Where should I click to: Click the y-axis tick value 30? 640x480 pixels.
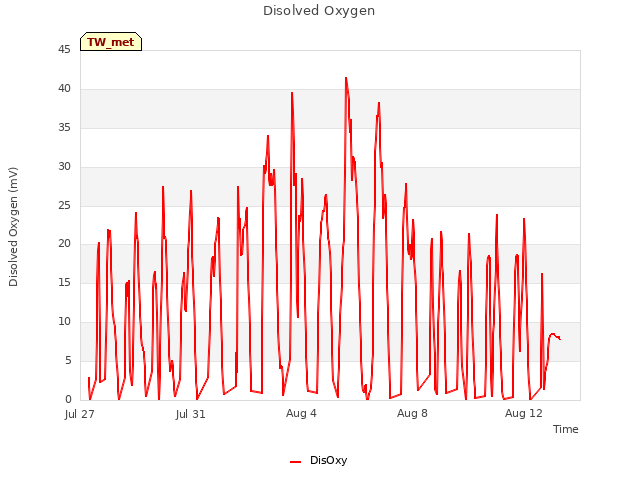[x=64, y=167]
